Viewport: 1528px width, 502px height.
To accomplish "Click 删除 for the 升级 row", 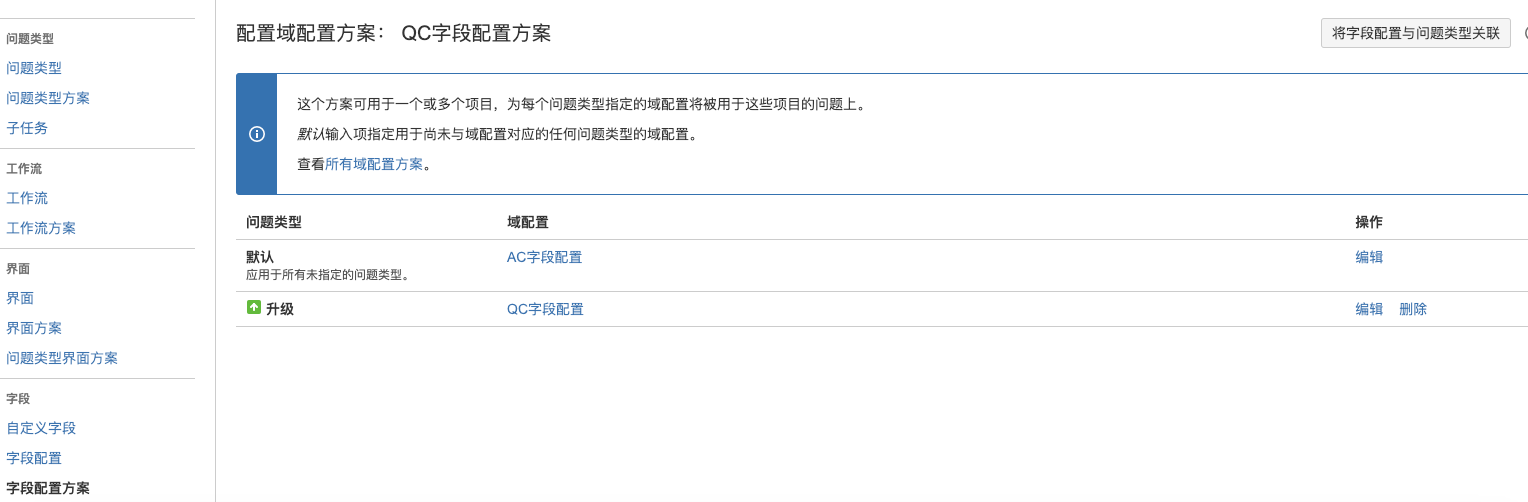I will point(1413,309).
